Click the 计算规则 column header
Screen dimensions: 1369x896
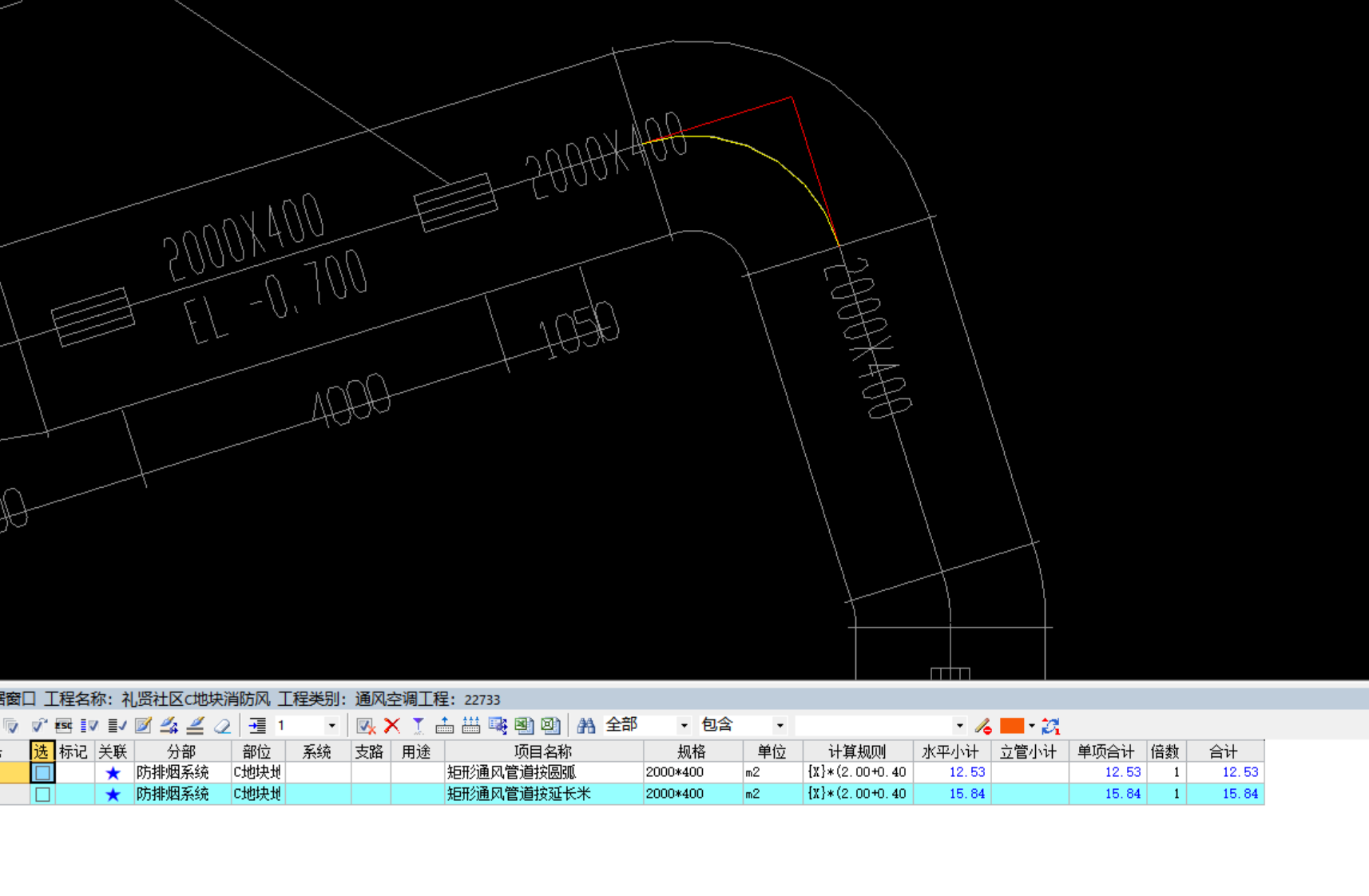coord(857,751)
